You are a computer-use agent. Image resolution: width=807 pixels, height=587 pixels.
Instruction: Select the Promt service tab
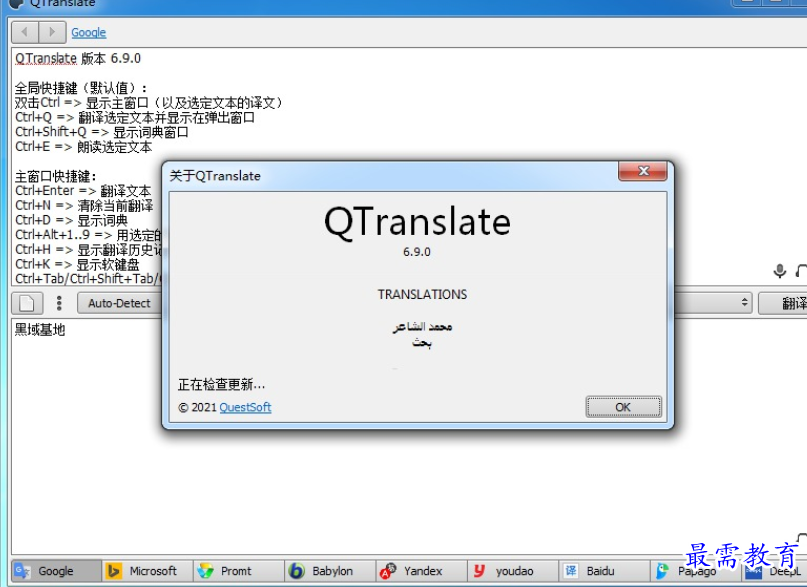point(239,571)
